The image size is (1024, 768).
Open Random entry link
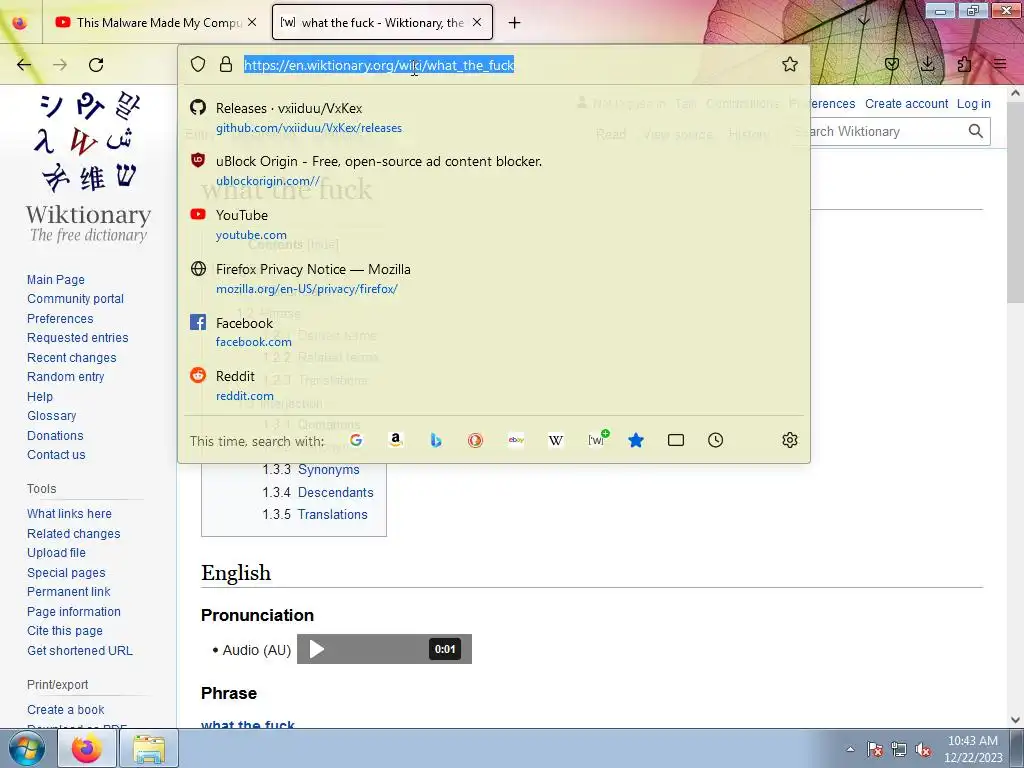[x=65, y=377]
